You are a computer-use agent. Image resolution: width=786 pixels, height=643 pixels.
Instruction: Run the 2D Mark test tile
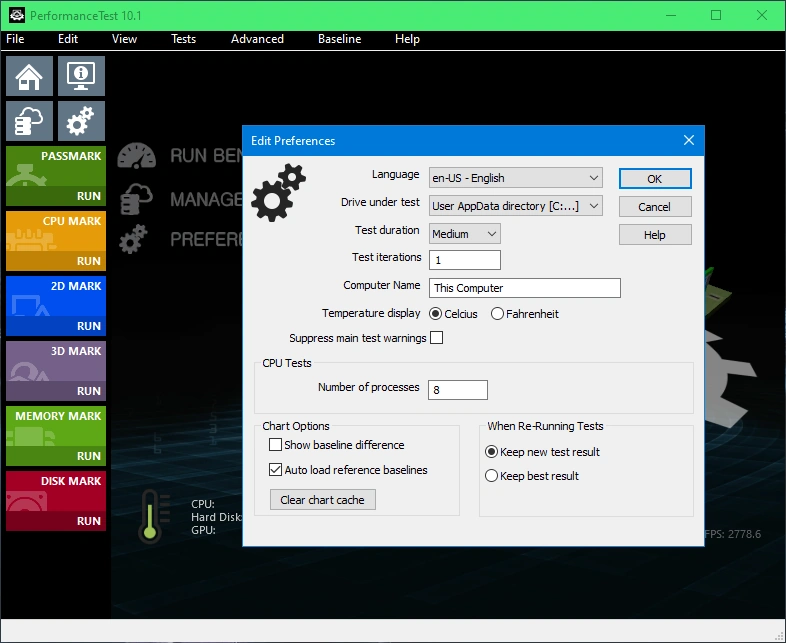[x=56, y=306]
